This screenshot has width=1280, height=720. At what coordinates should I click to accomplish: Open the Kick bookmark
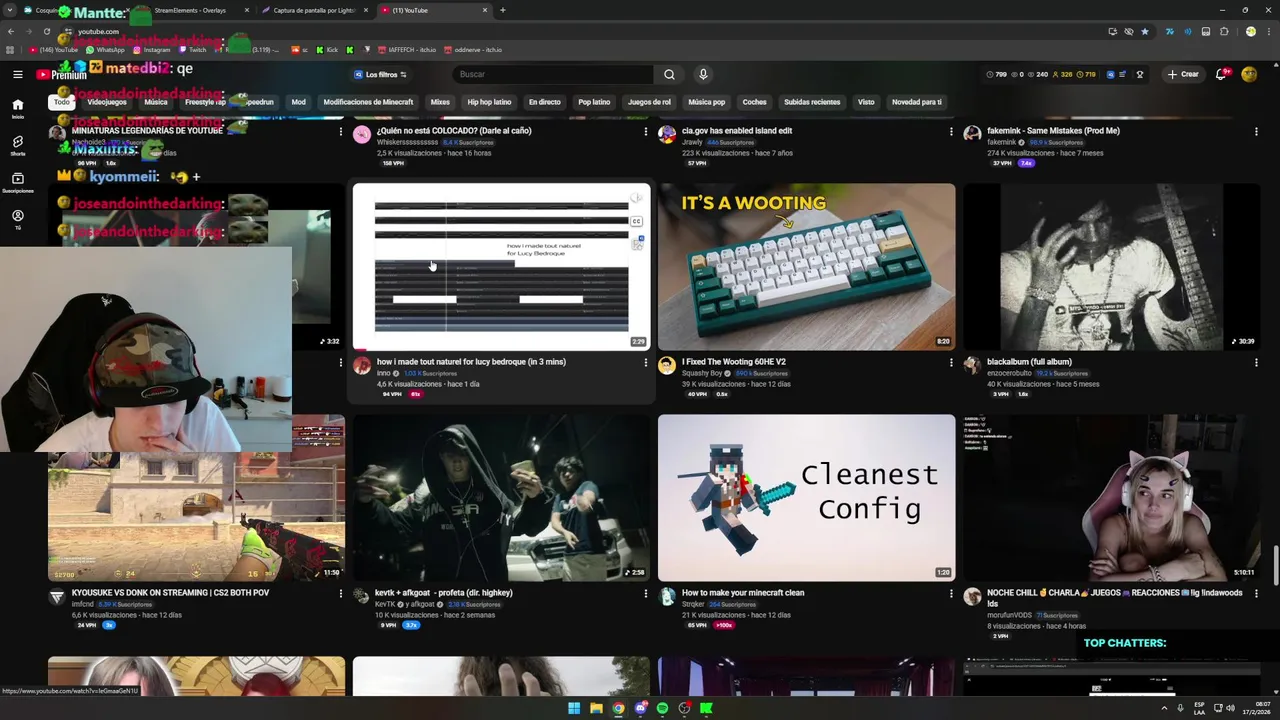[x=327, y=50]
